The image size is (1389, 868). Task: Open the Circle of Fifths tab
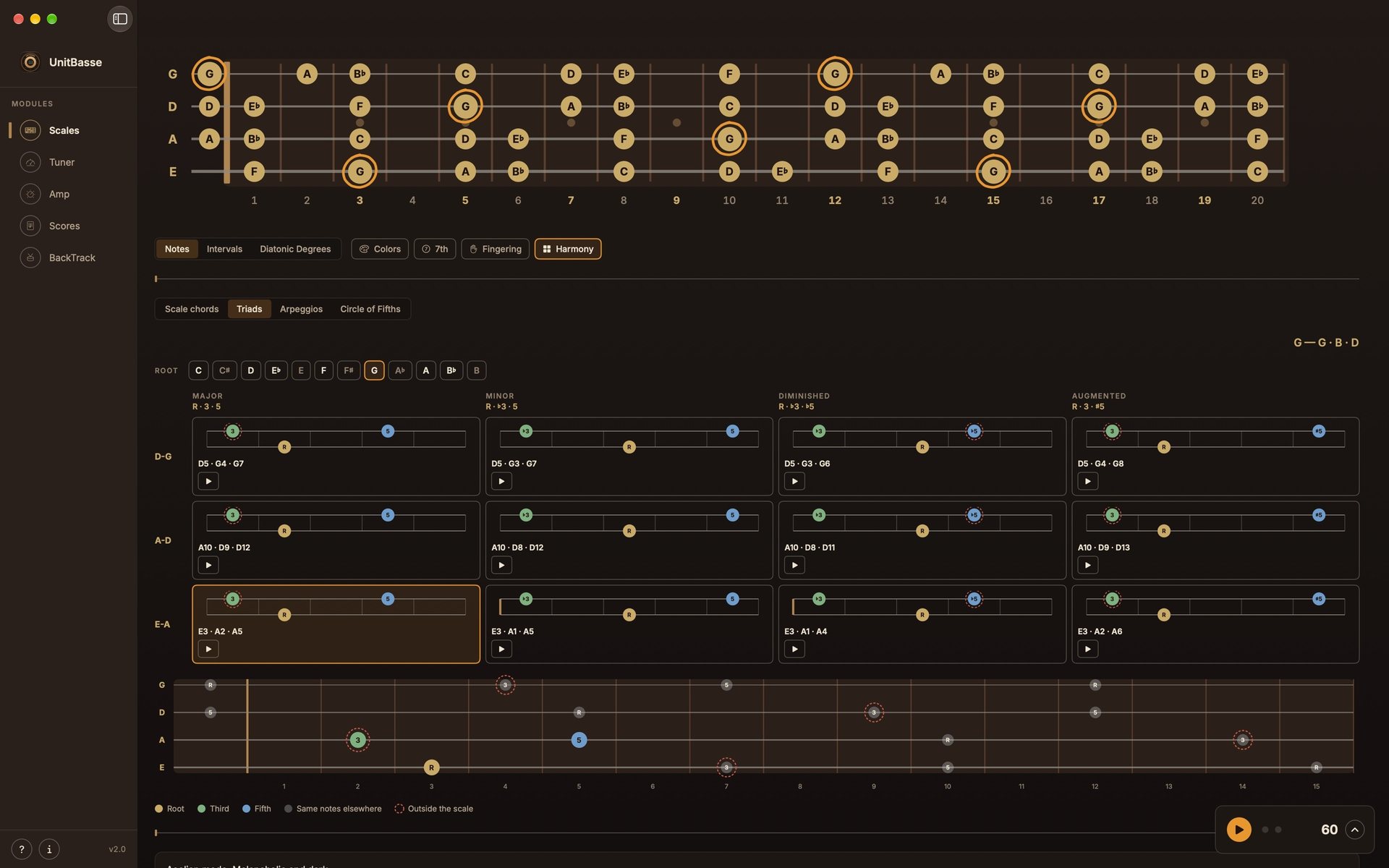pyautogui.click(x=370, y=309)
